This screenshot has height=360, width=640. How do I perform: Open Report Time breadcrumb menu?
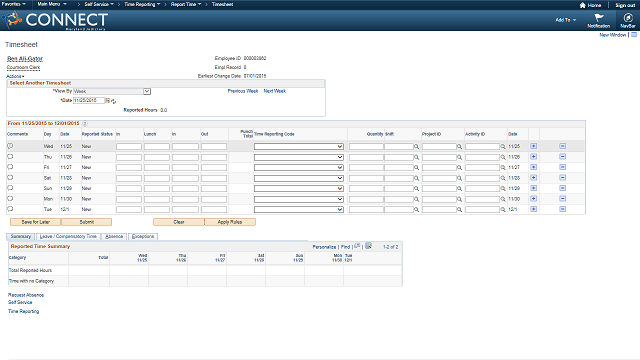pyautogui.click(x=186, y=4)
